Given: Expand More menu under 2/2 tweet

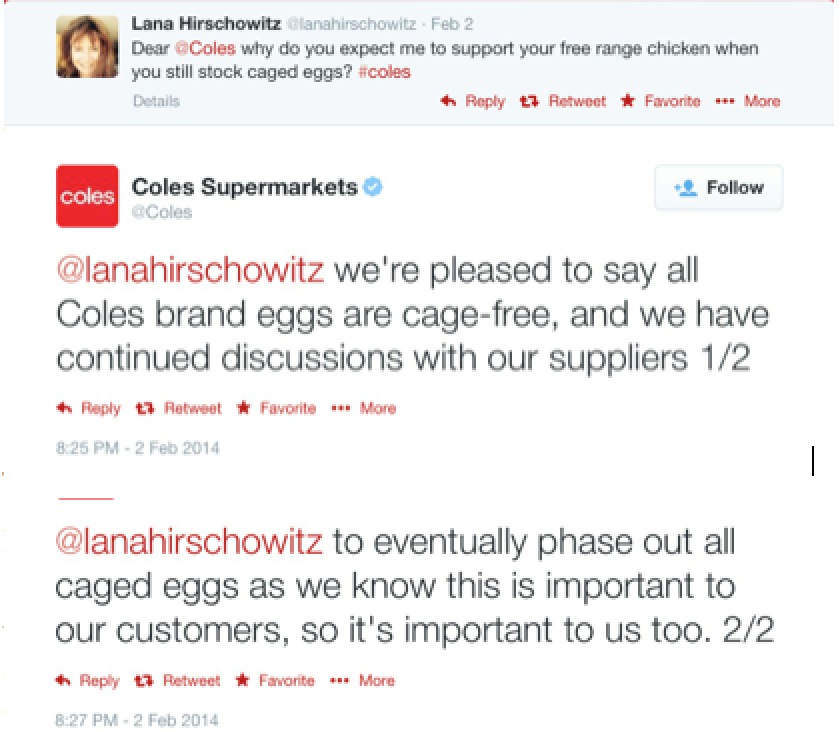Looking at the screenshot, I should click(x=363, y=681).
